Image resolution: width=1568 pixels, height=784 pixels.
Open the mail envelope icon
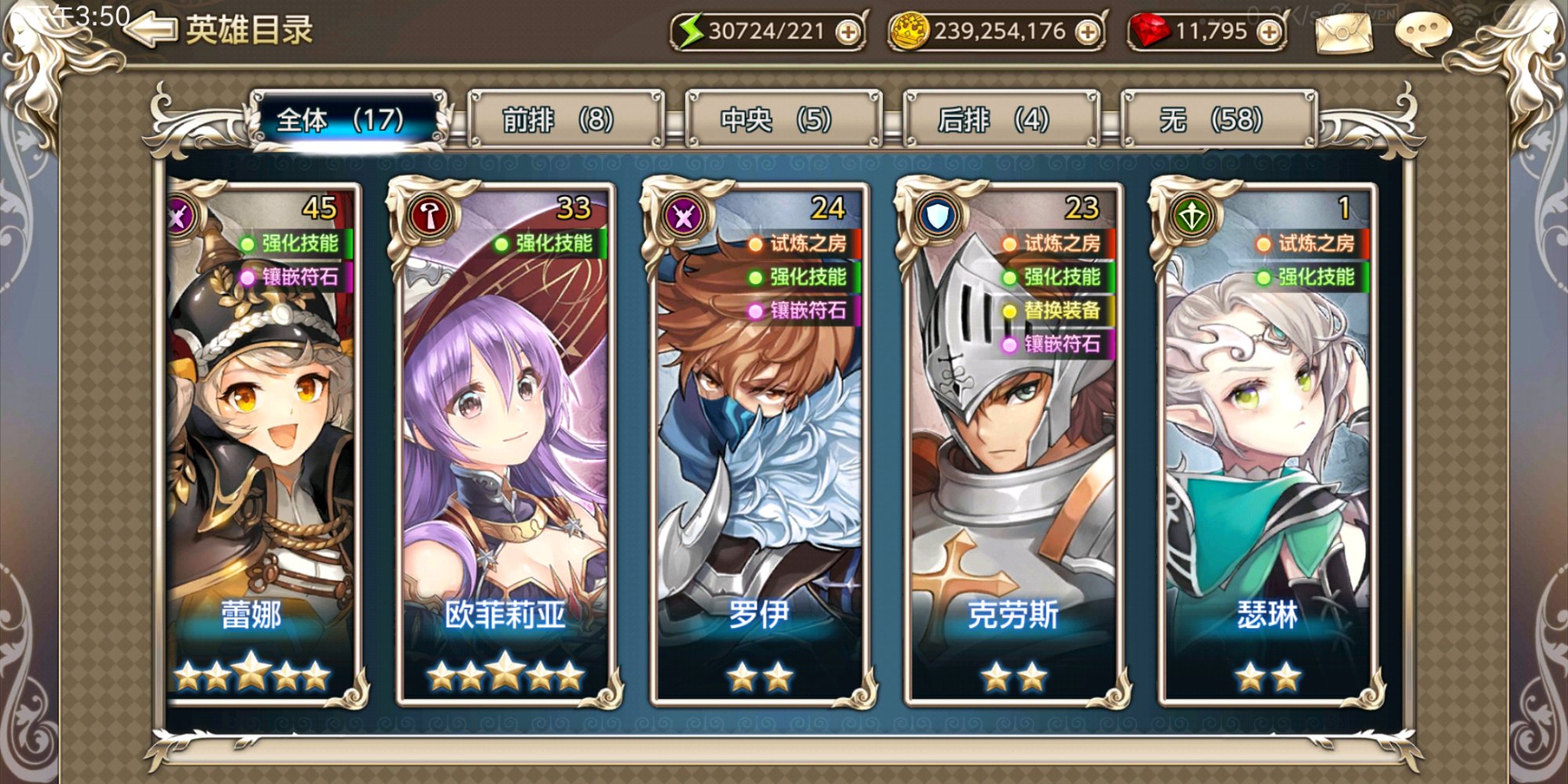click(x=1344, y=32)
